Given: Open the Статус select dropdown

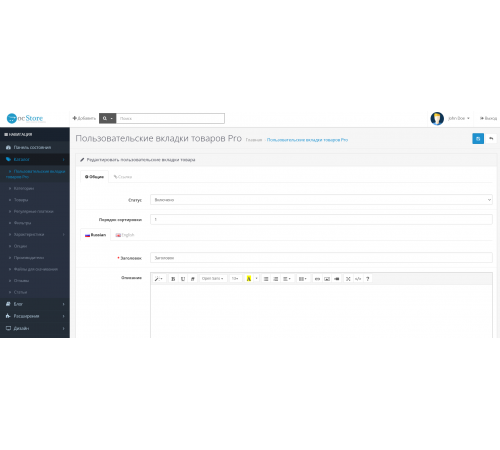Looking at the screenshot, I should tap(321, 200).
